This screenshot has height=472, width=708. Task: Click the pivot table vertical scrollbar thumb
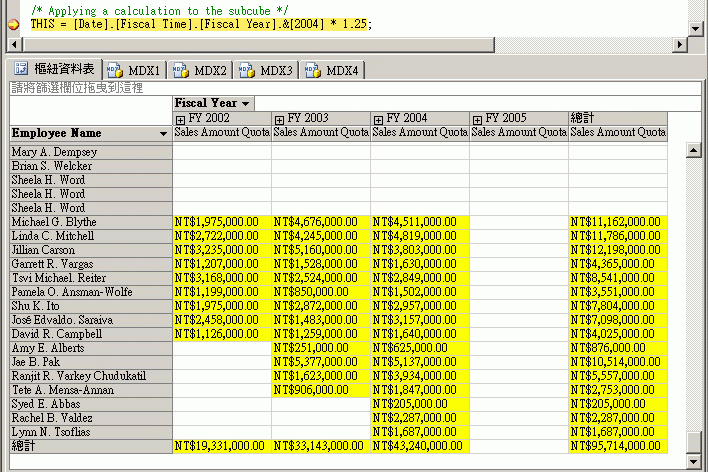point(693,442)
